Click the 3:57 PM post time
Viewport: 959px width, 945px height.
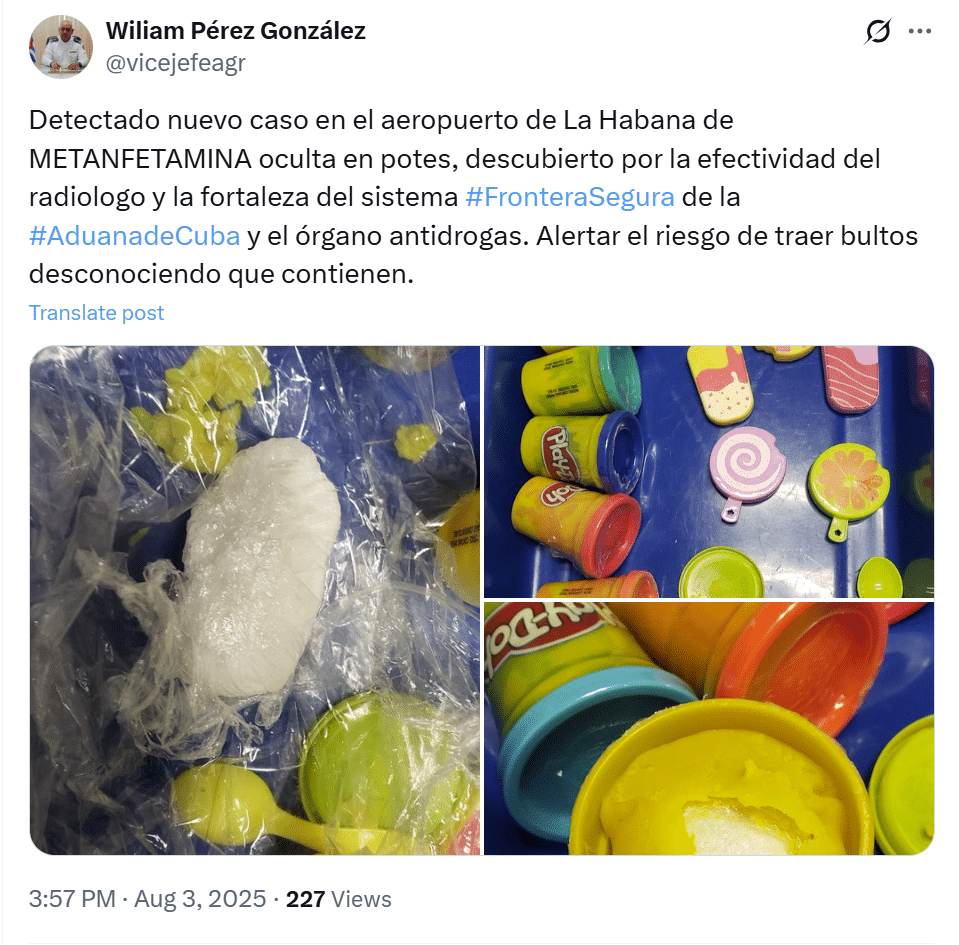(x=72, y=899)
